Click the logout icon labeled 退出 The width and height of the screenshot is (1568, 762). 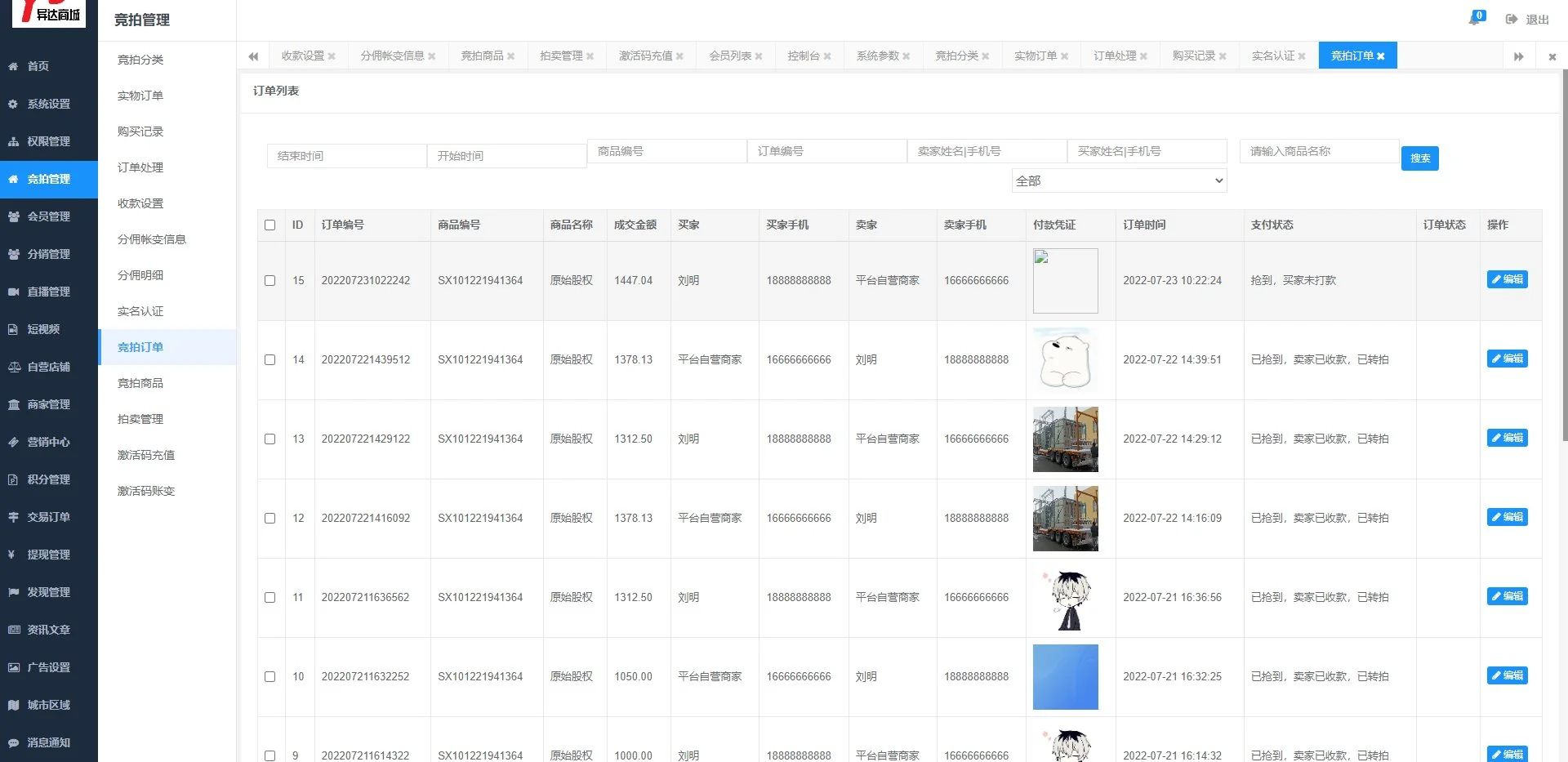pos(1512,20)
